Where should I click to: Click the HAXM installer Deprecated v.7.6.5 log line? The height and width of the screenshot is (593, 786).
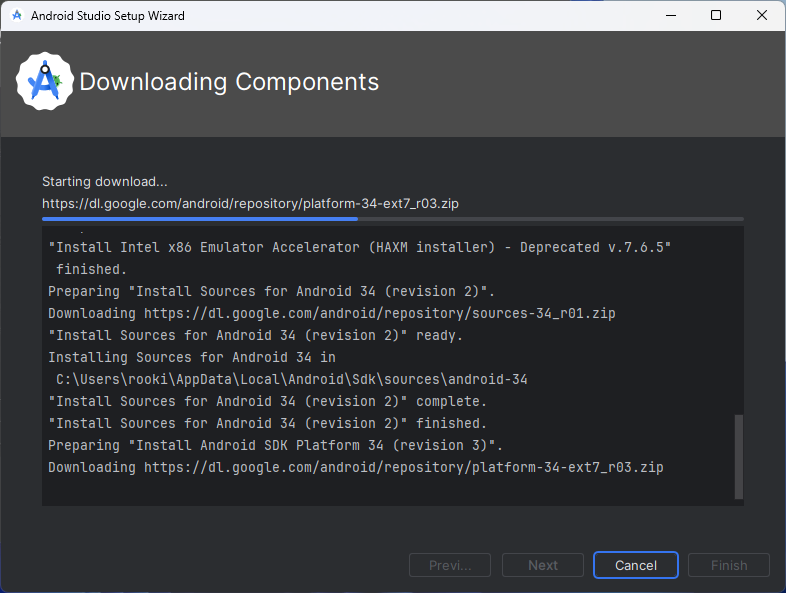click(359, 247)
